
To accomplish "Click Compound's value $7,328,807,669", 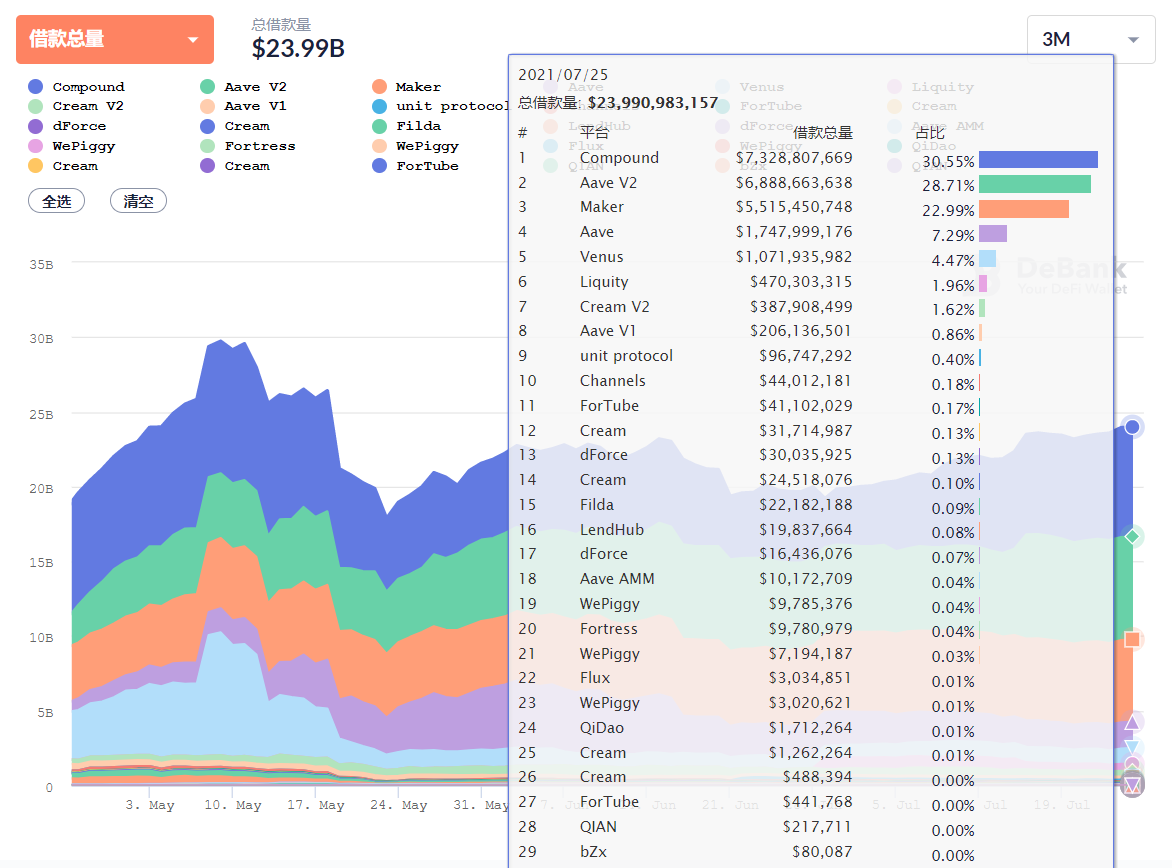I will [794, 158].
